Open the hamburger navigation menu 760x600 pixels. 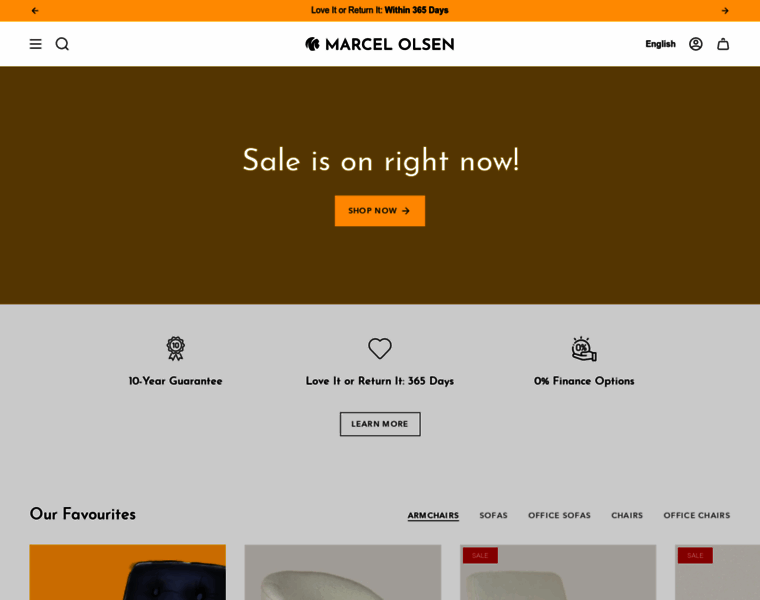(x=35, y=44)
